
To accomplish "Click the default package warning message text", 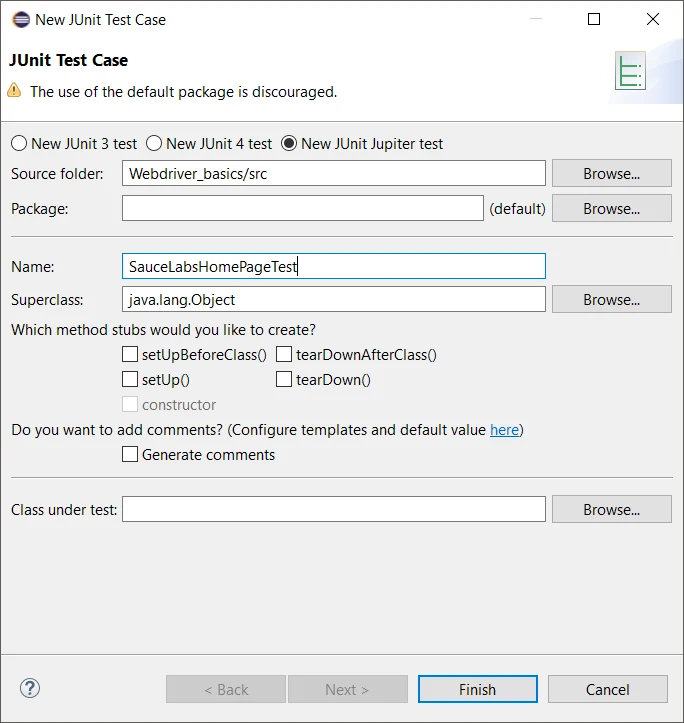I will [x=184, y=92].
